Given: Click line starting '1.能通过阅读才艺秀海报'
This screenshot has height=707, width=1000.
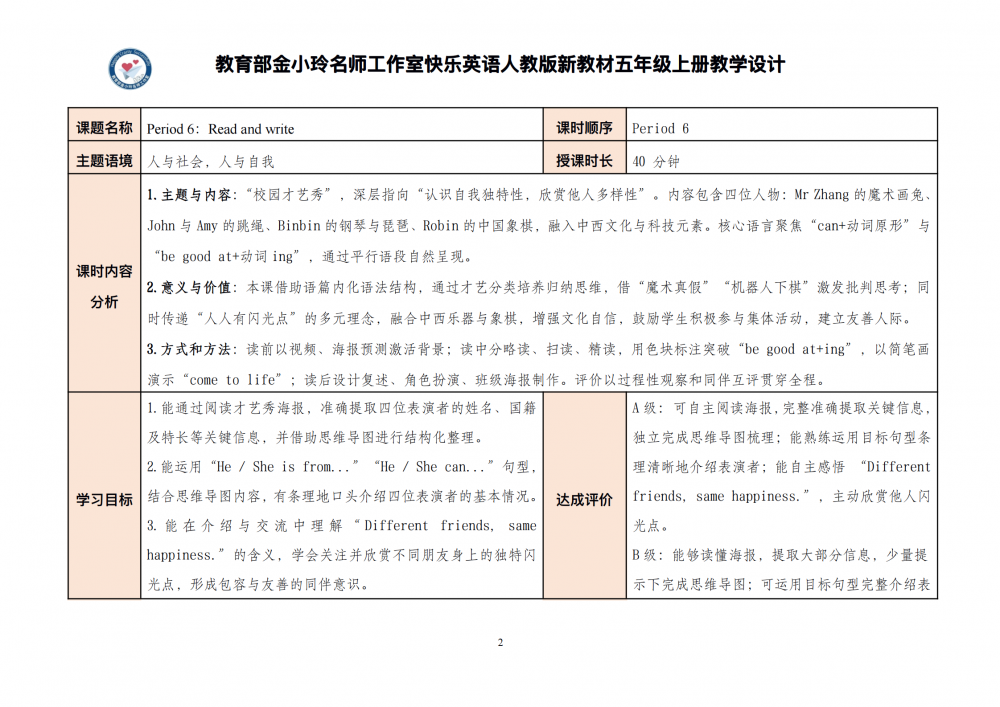Looking at the screenshot, I should [x=342, y=408].
